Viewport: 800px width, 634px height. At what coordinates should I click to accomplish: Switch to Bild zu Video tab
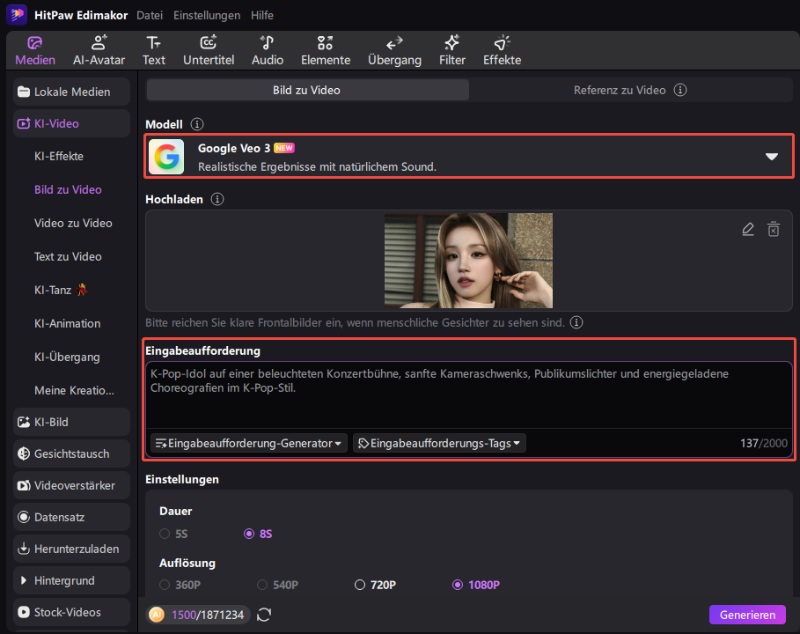coord(307,90)
